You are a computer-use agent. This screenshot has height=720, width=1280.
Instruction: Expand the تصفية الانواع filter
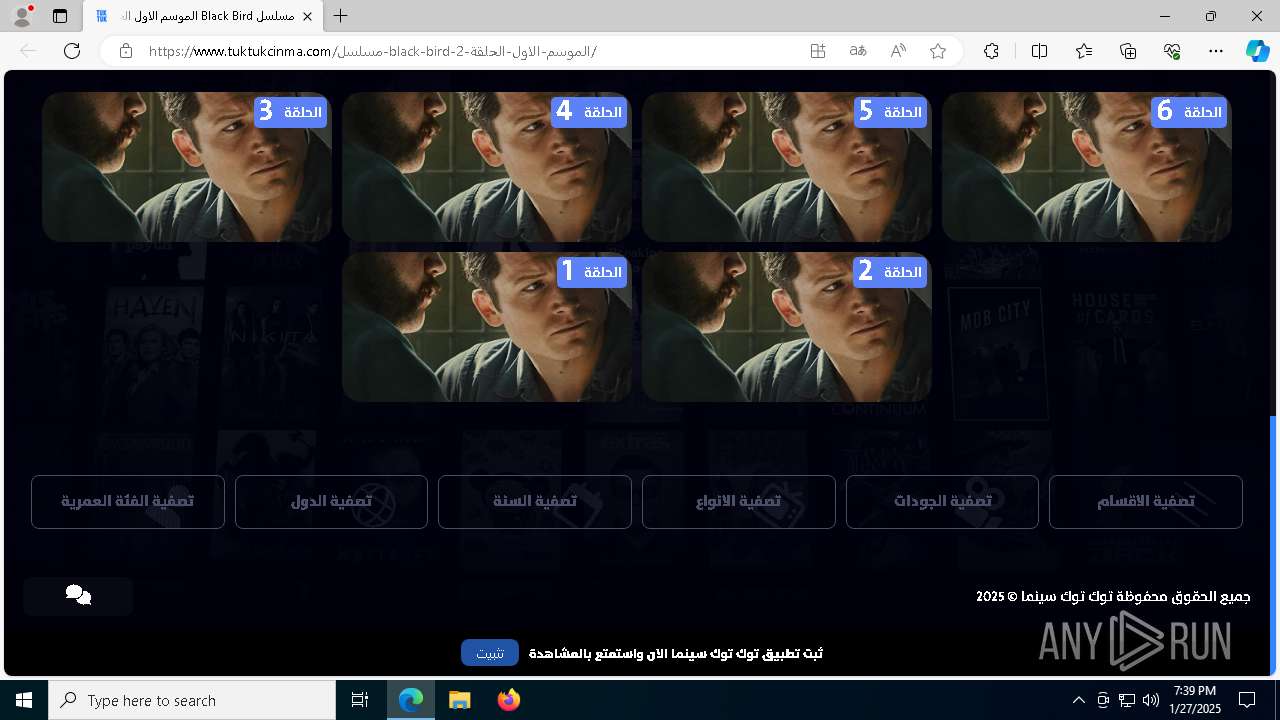tap(739, 502)
